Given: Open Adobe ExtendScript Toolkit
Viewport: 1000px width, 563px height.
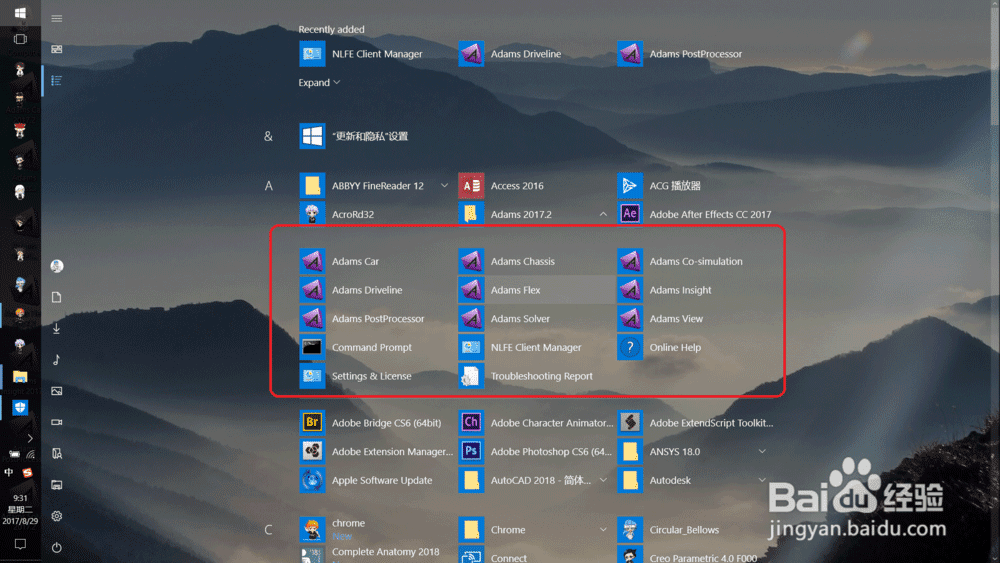Looking at the screenshot, I should [695, 422].
